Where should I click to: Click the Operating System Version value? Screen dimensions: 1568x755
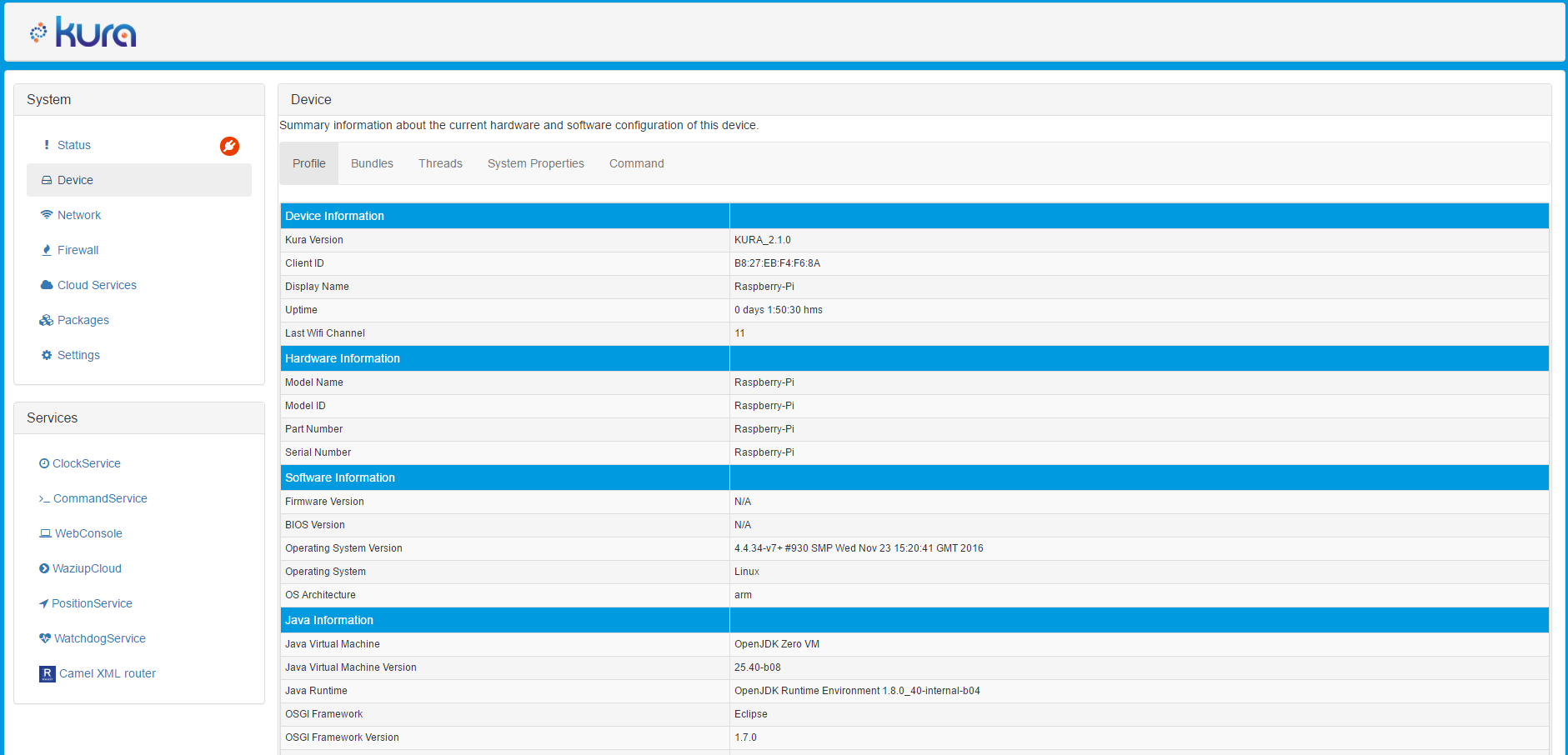[859, 548]
